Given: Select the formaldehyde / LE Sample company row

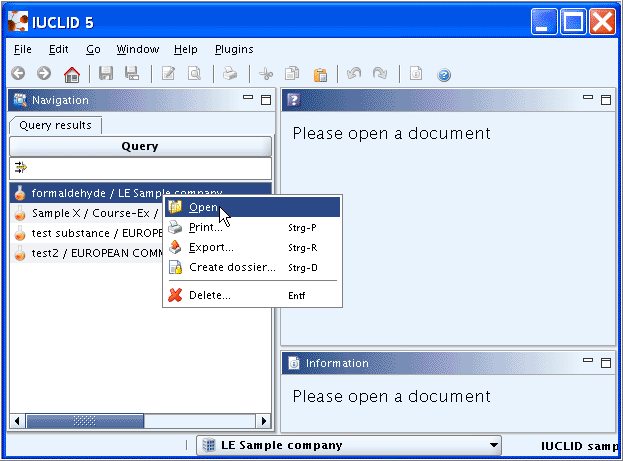Looking at the screenshot, I should click(x=141, y=193).
